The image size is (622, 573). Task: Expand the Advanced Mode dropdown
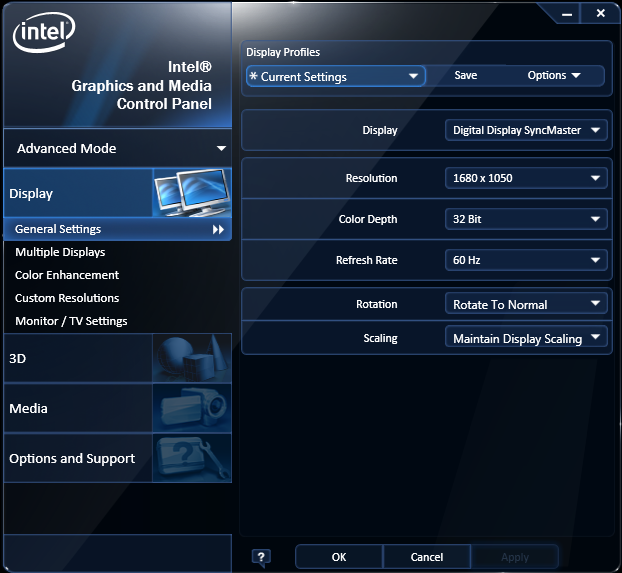pos(117,148)
